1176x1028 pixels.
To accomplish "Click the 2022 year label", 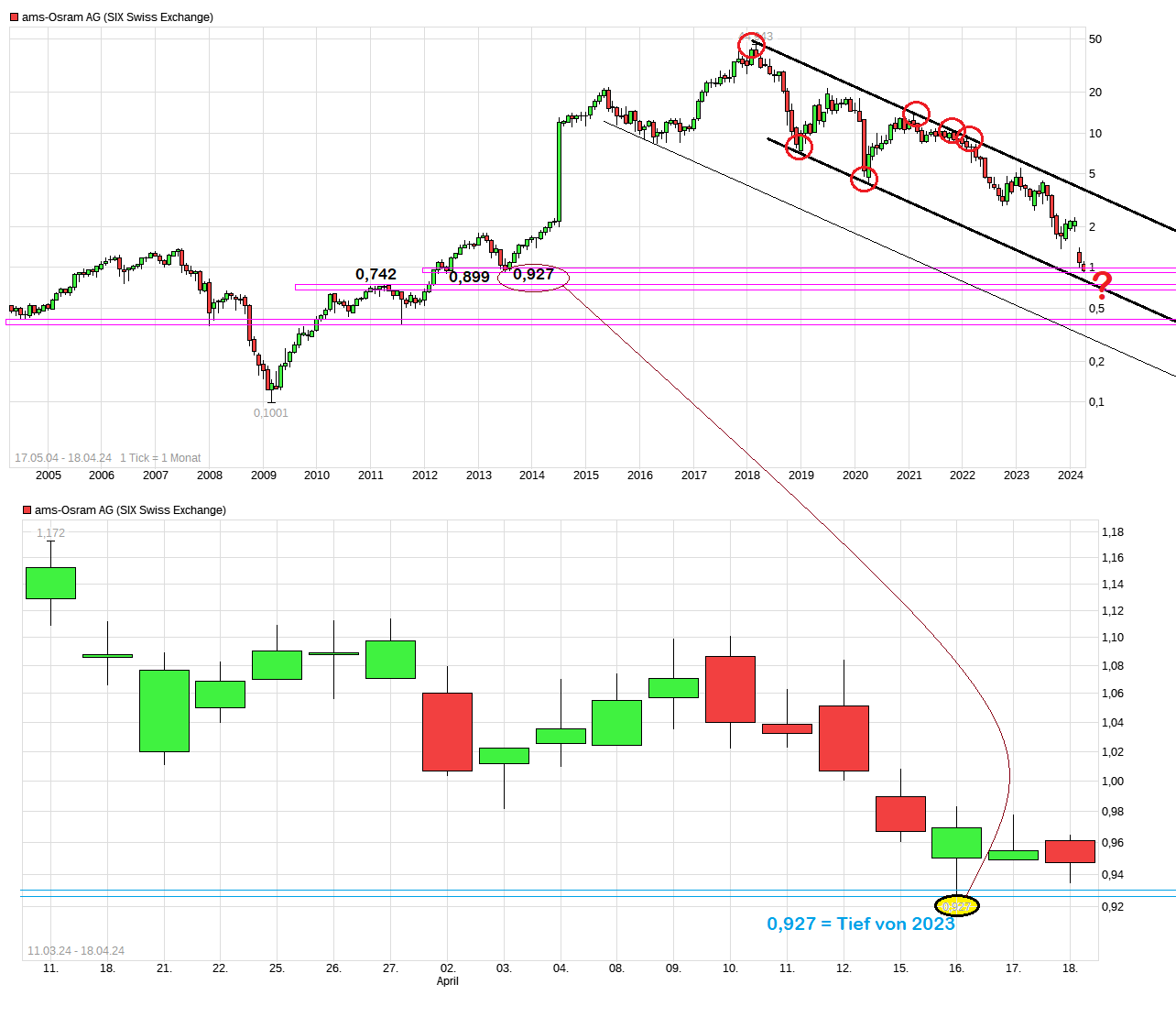I will click(963, 476).
